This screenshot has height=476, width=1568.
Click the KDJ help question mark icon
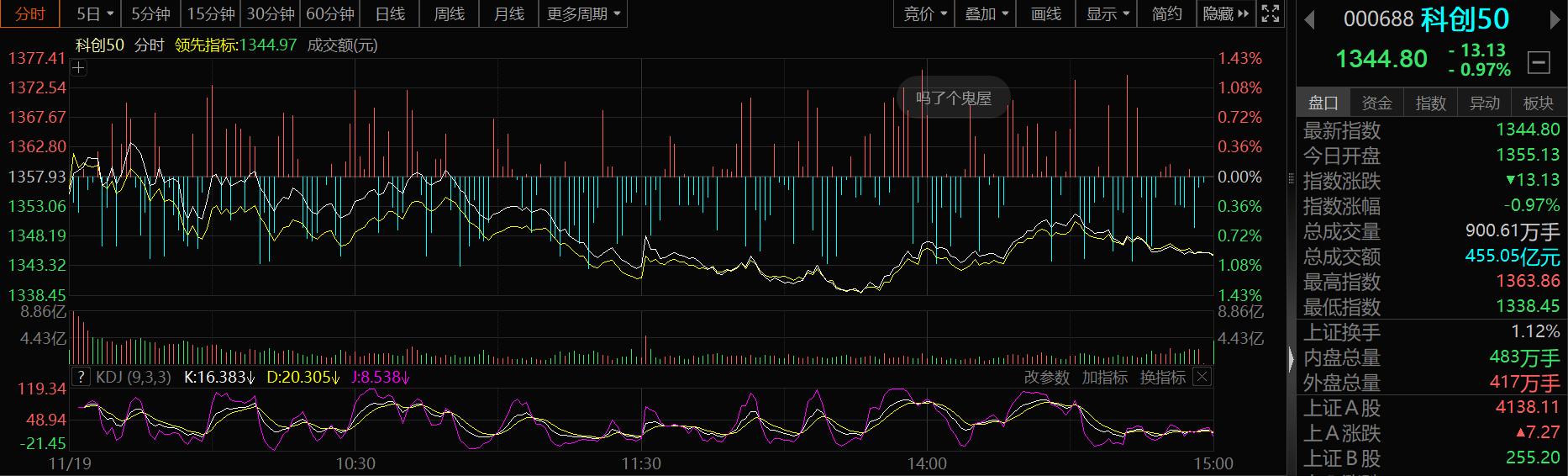[81, 377]
